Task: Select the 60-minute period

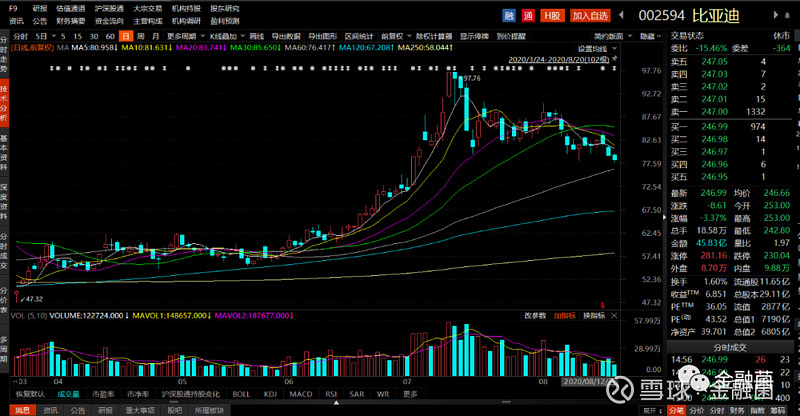Action: coord(110,36)
